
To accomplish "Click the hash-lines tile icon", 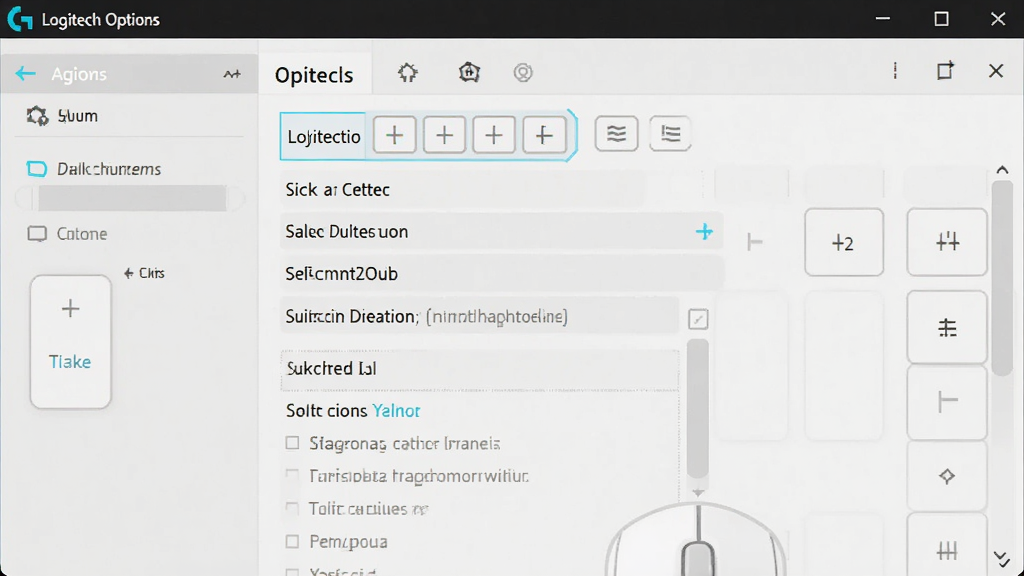I will click(x=947, y=327).
